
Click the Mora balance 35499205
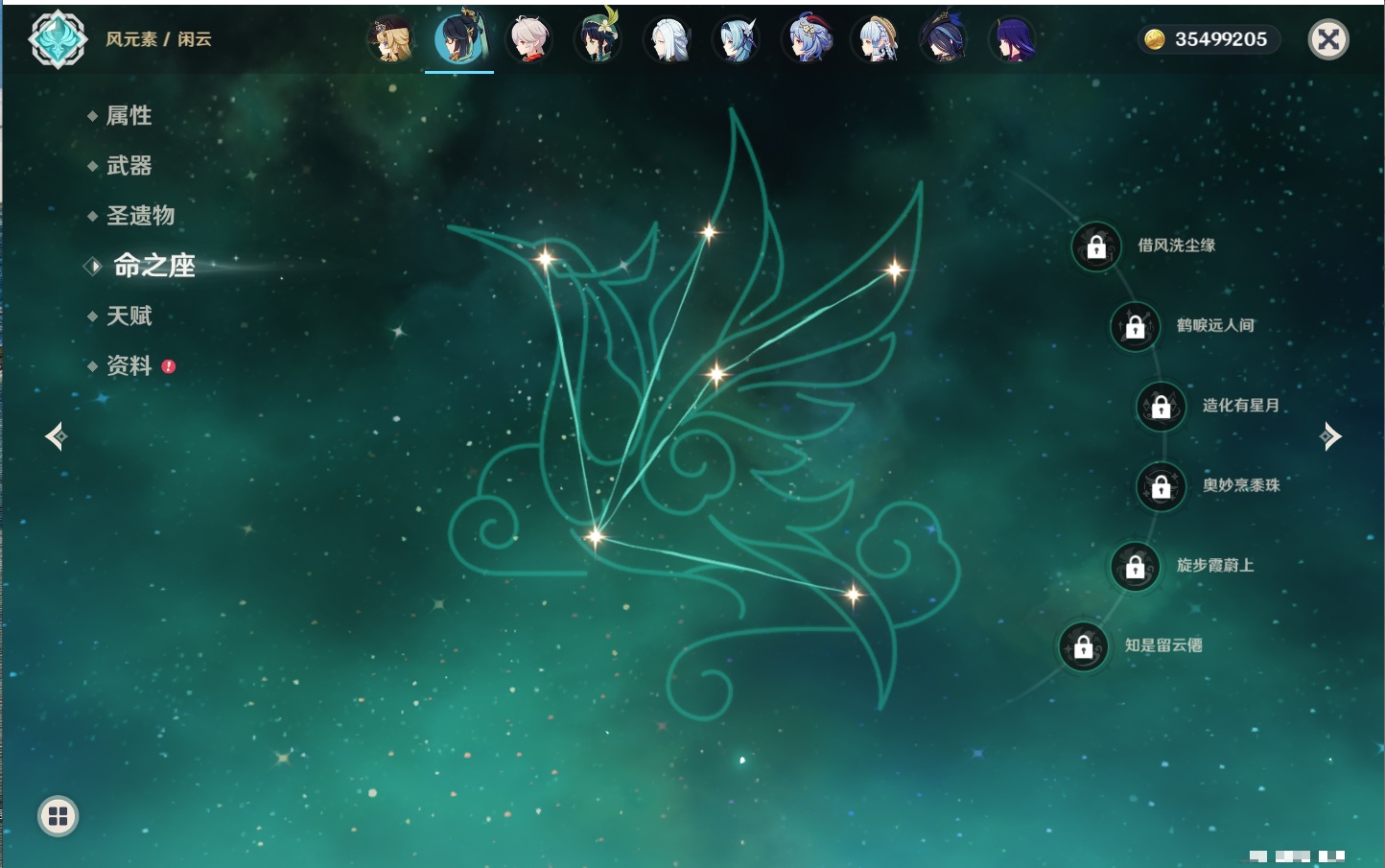1209,39
